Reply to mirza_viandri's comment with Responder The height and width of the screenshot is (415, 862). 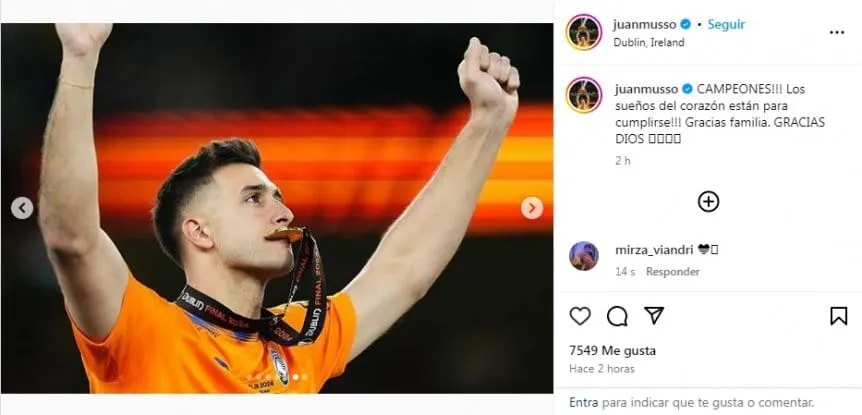pyautogui.click(x=673, y=272)
